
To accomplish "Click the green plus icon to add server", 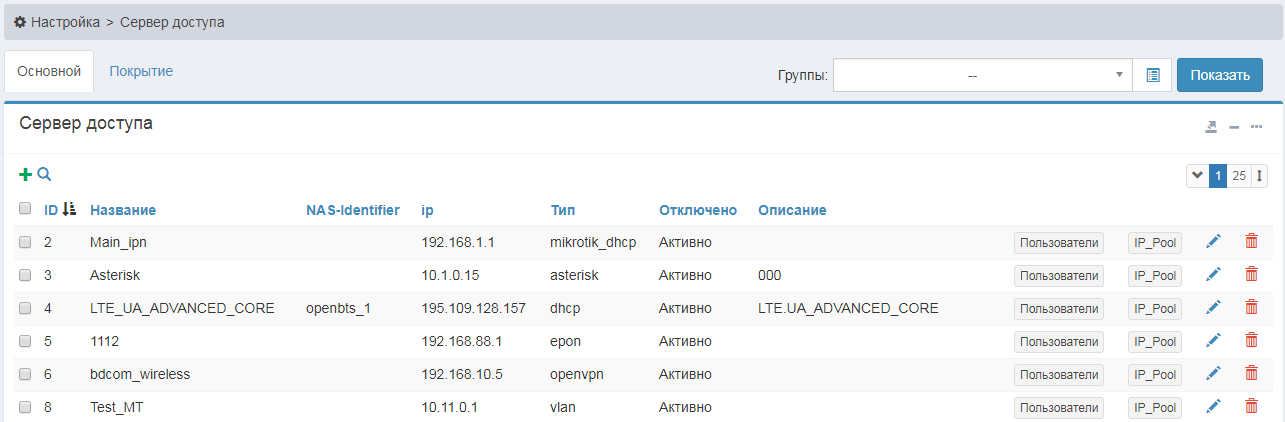I will pyautogui.click(x=26, y=175).
